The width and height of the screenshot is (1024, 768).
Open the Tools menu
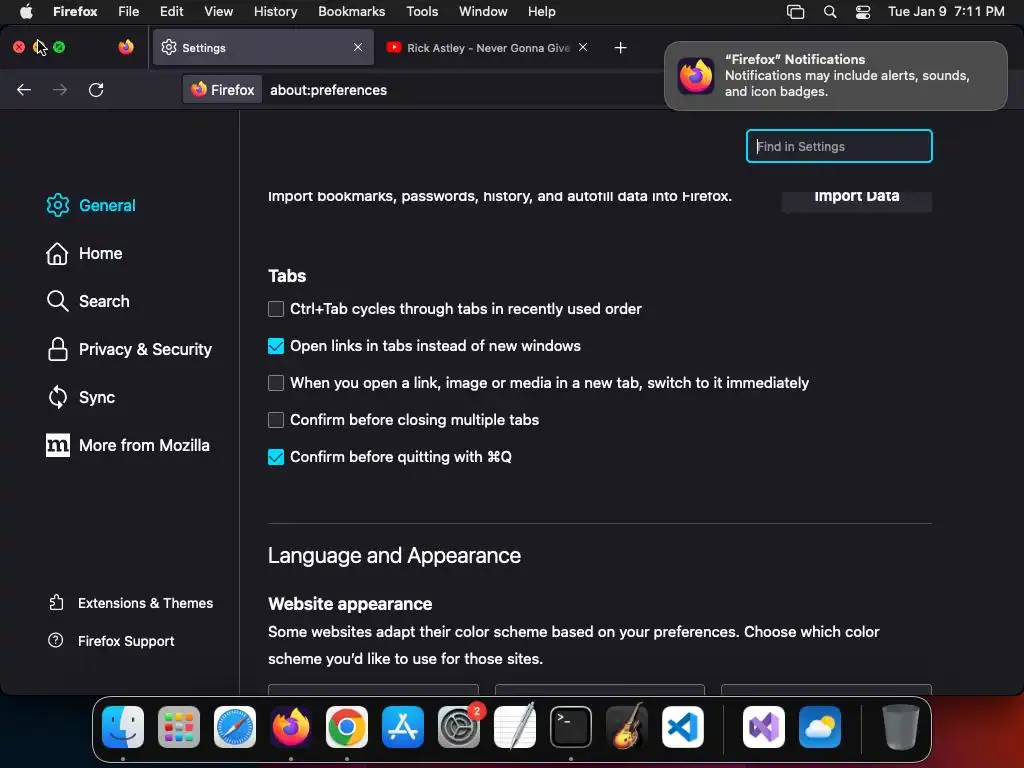[x=422, y=11]
